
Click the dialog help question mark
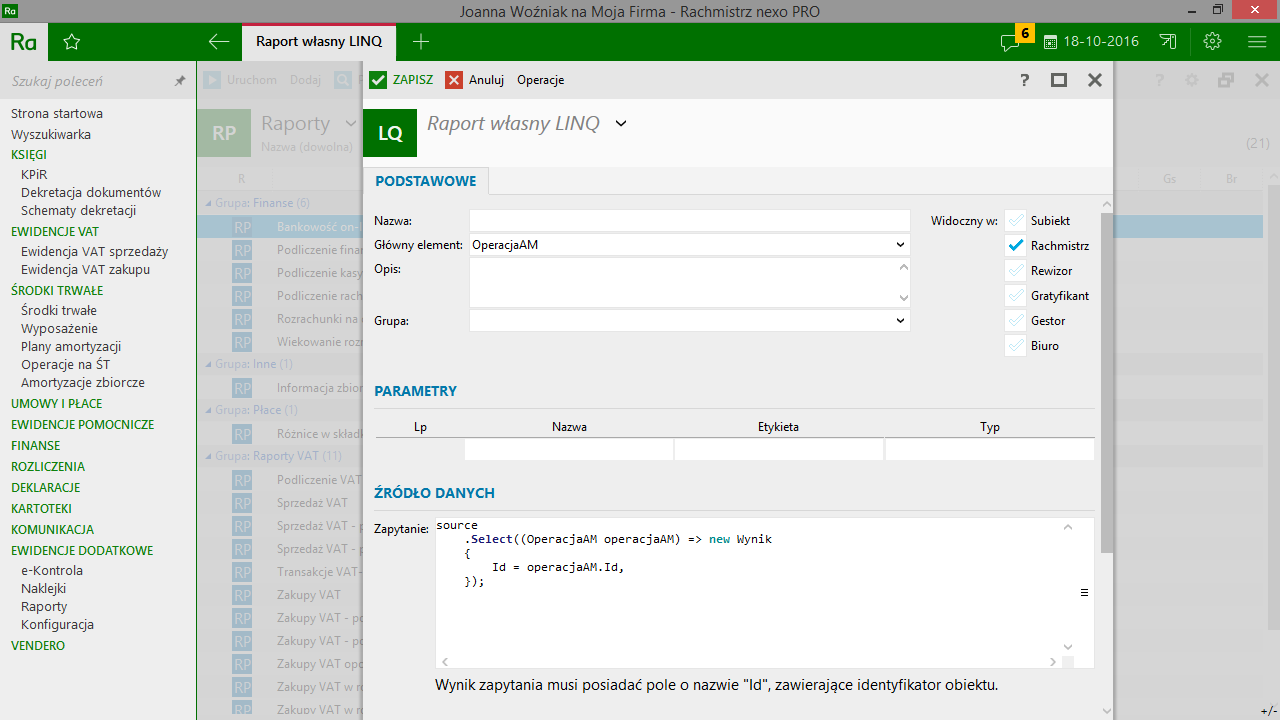pyautogui.click(x=1025, y=80)
